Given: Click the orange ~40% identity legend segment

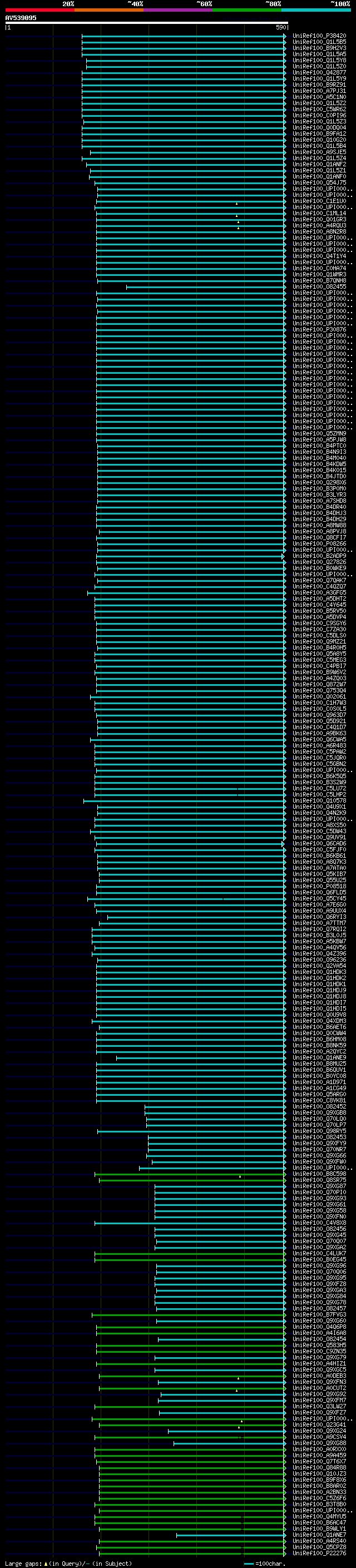Looking at the screenshot, I should click(x=109, y=10).
